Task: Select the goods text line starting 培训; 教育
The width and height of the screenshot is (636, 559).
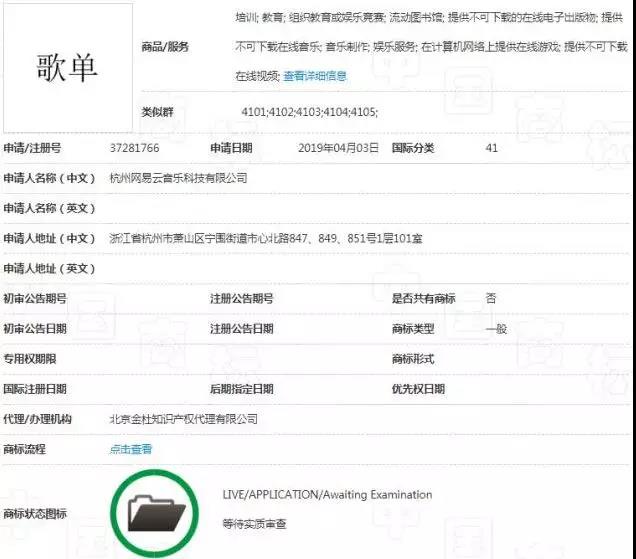Action: pyautogui.click(x=429, y=17)
